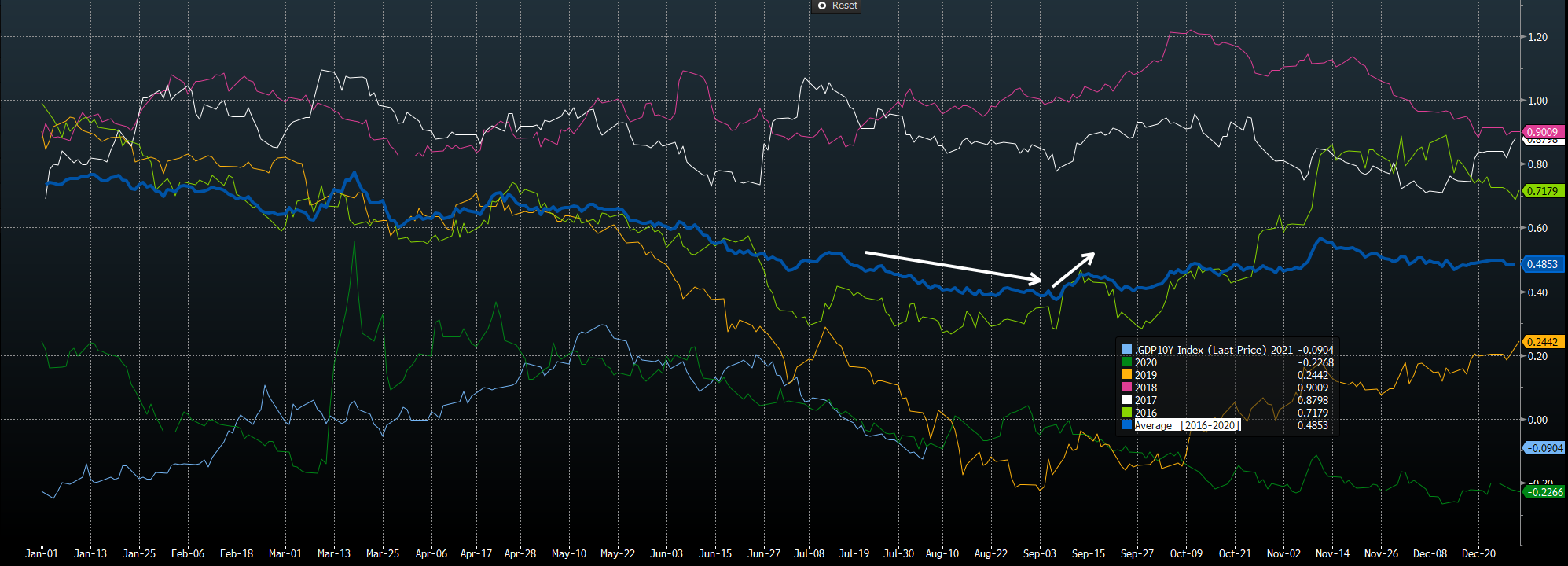The height and width of the screenshot is (566, 1568).
Task: Click the lime green 0.7179 price flag
Action: pyautogui.click(x=1542, y=191)
